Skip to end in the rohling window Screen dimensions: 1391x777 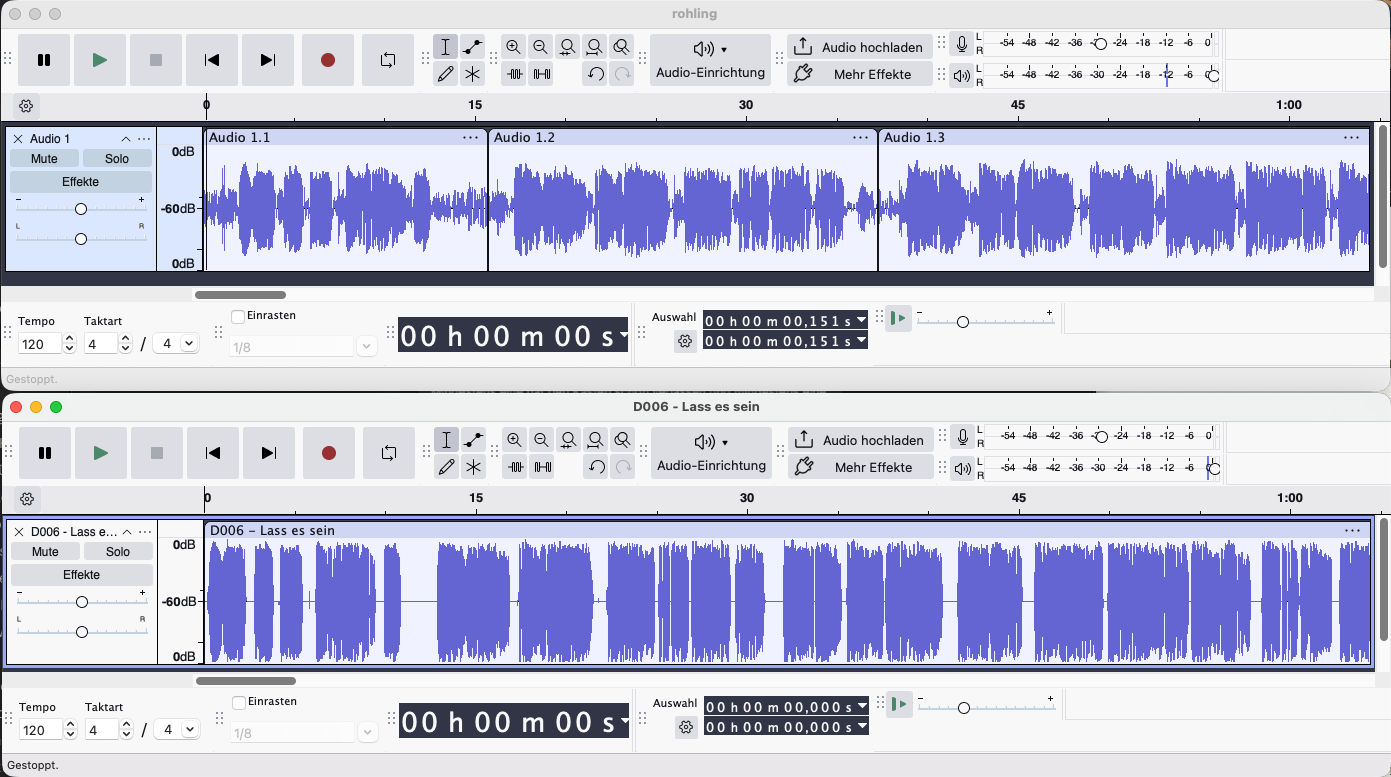267,60
